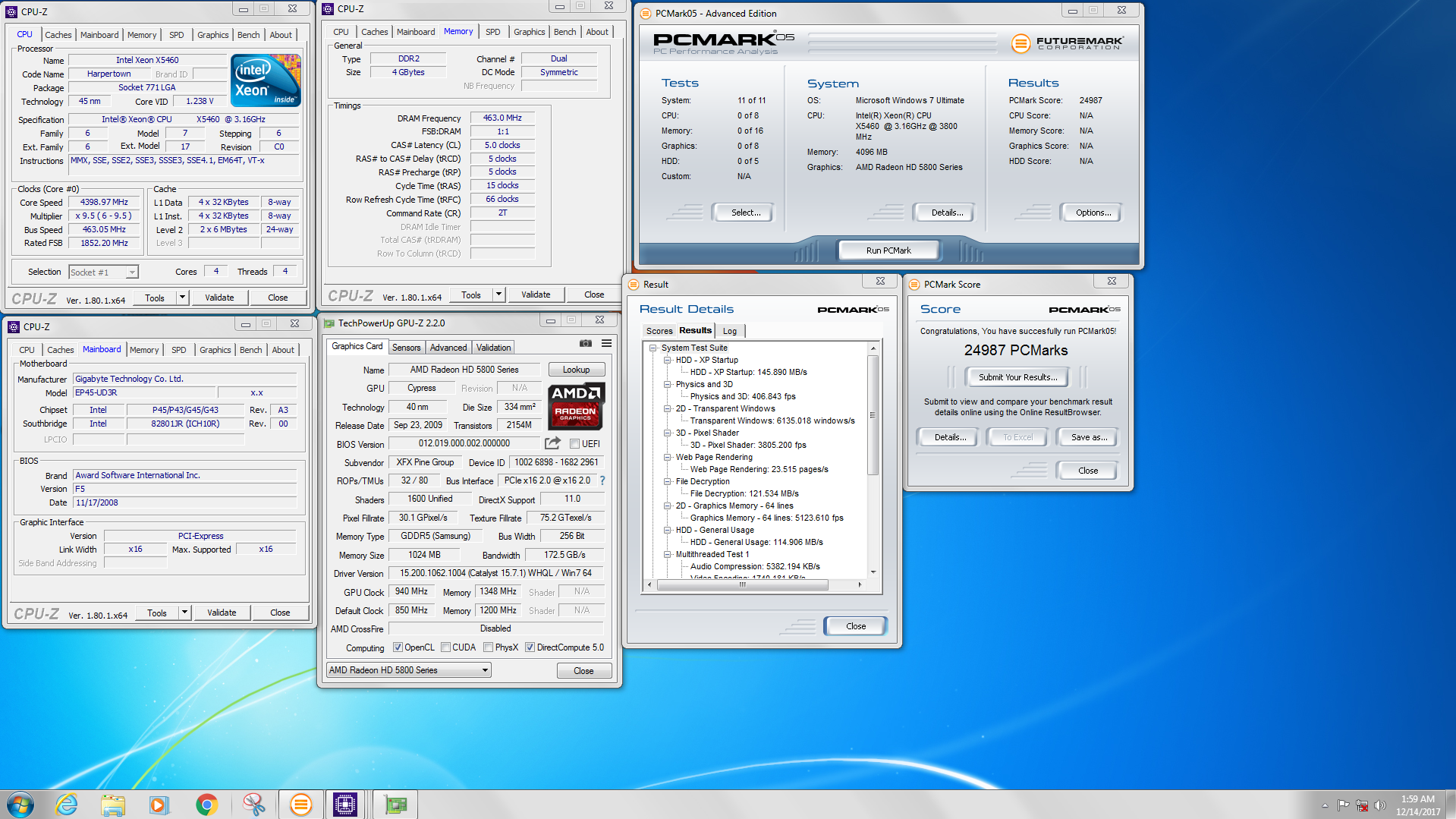This screenshot has height=819, width=1456.
Task: Click the clock in system tray
Action: [1417, 805]
